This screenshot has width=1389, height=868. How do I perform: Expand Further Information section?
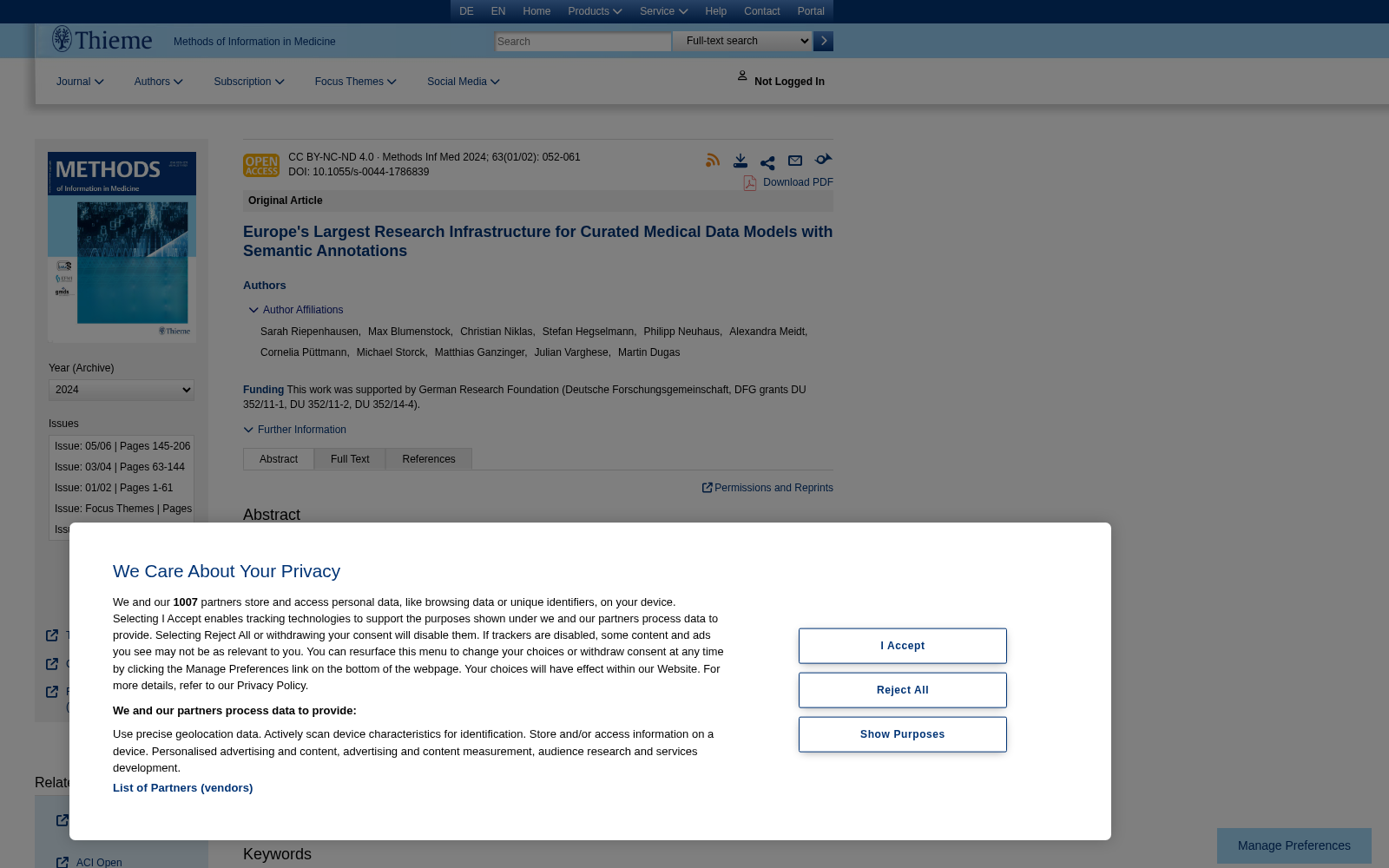coord(295,430)
